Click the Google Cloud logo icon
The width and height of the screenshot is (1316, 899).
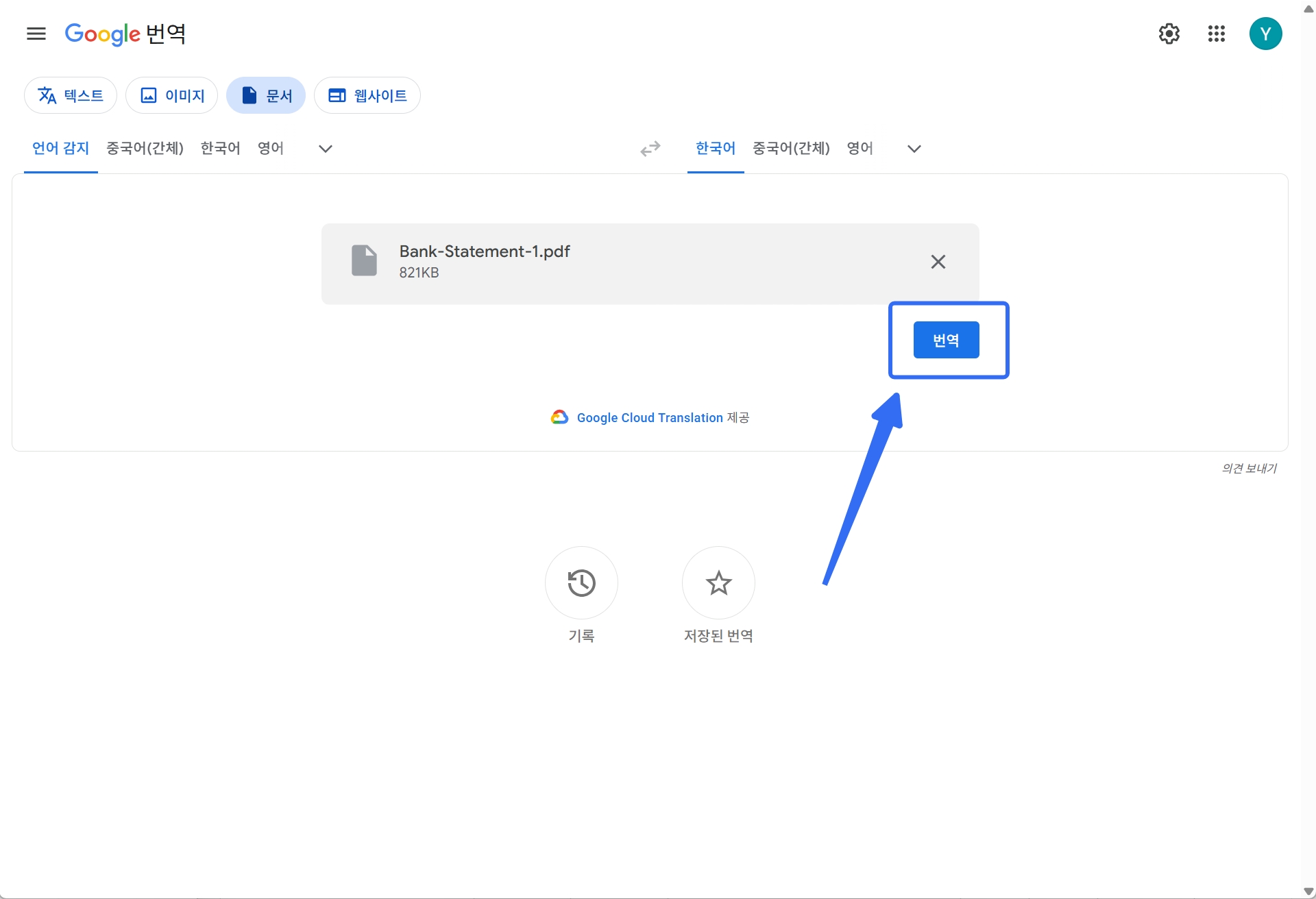tap(560, 417)
